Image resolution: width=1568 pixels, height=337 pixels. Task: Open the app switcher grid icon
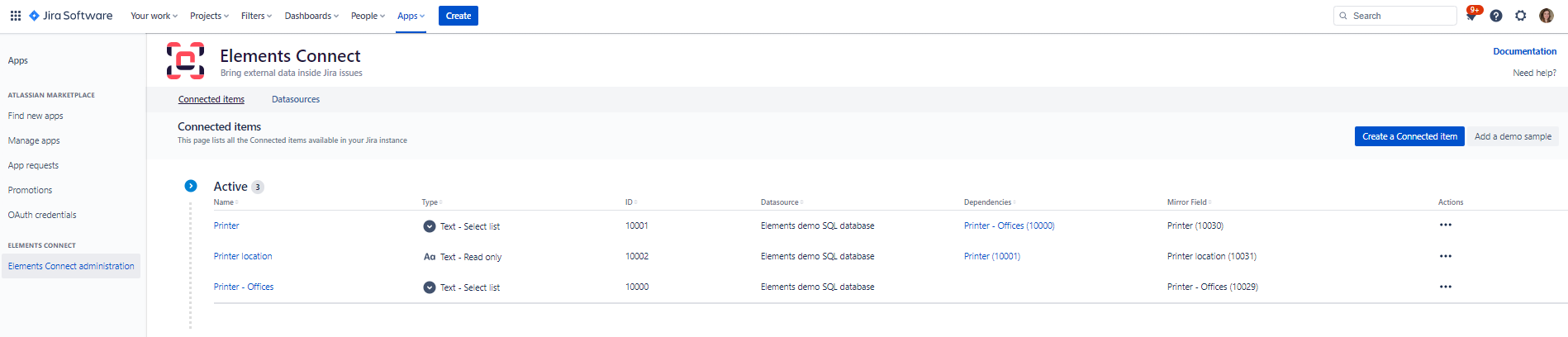[x=15, y=16]
